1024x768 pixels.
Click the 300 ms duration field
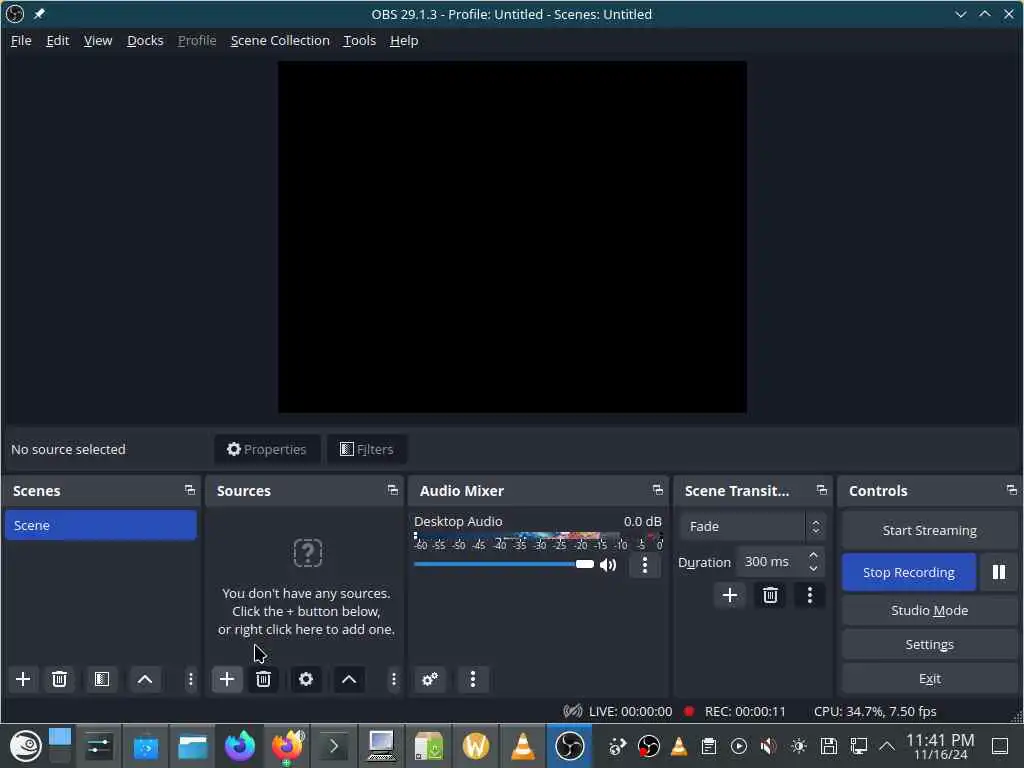[771, 562]
